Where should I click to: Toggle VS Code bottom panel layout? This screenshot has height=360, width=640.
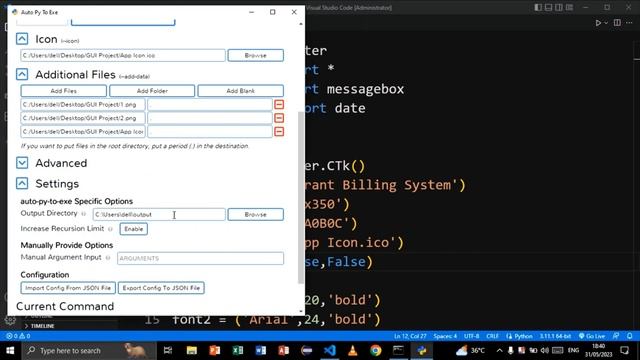point(548,7)
